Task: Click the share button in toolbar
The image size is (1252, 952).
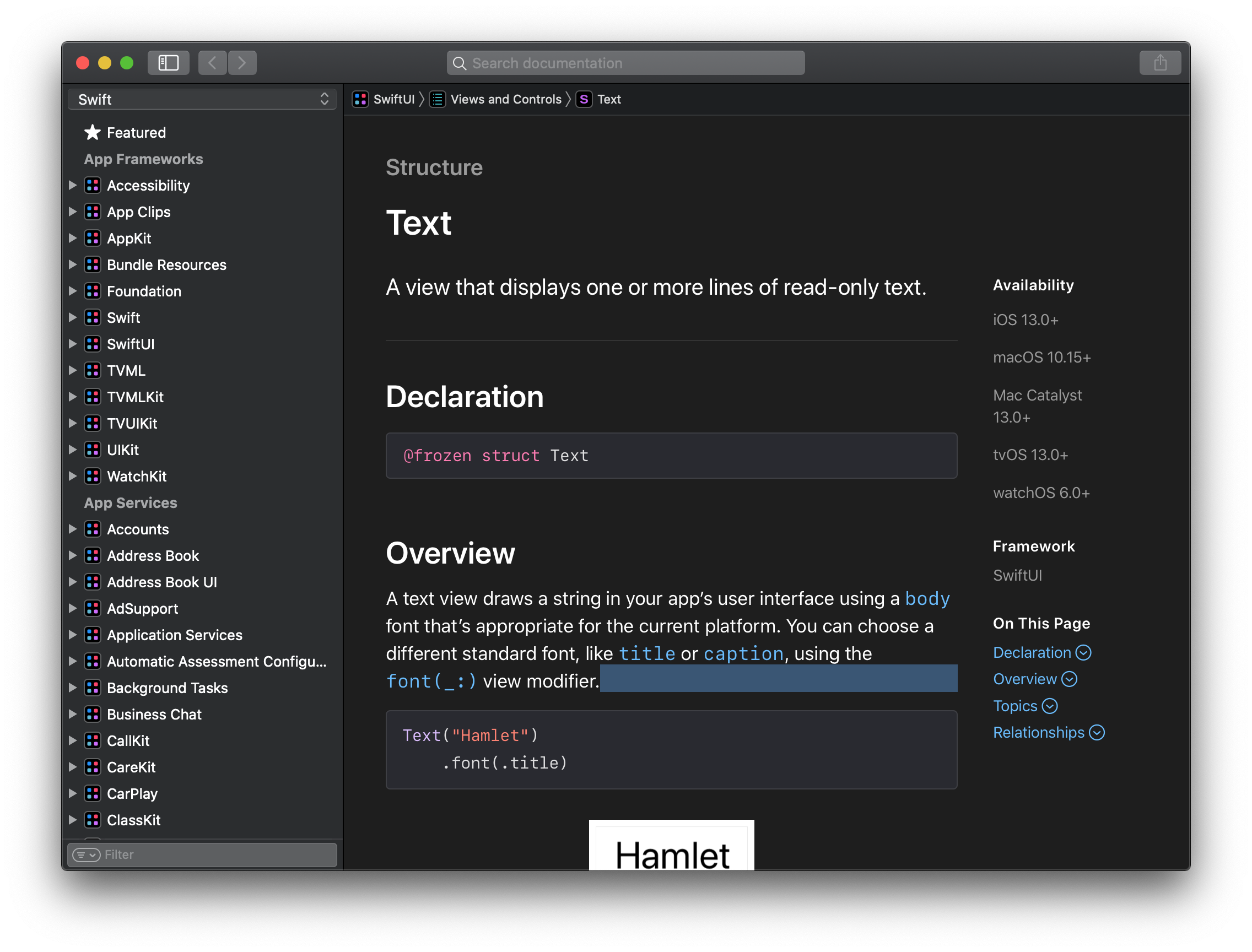Action: (x=1159, y=63)
